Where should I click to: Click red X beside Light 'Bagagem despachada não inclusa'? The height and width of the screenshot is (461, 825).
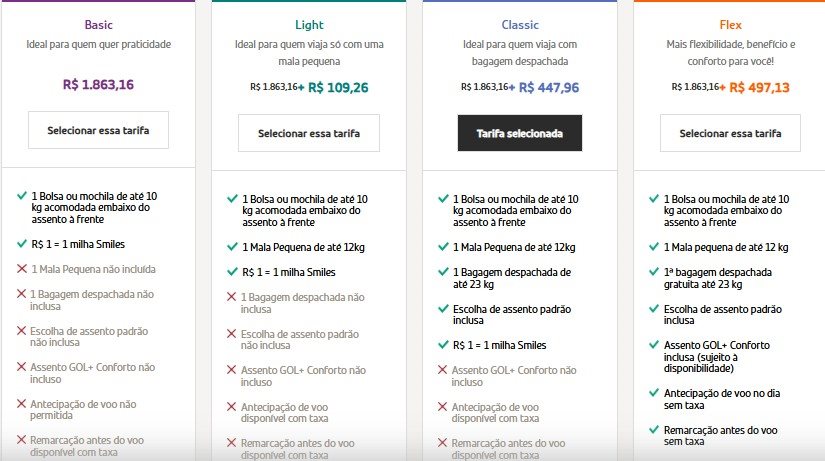click(232, 297)
